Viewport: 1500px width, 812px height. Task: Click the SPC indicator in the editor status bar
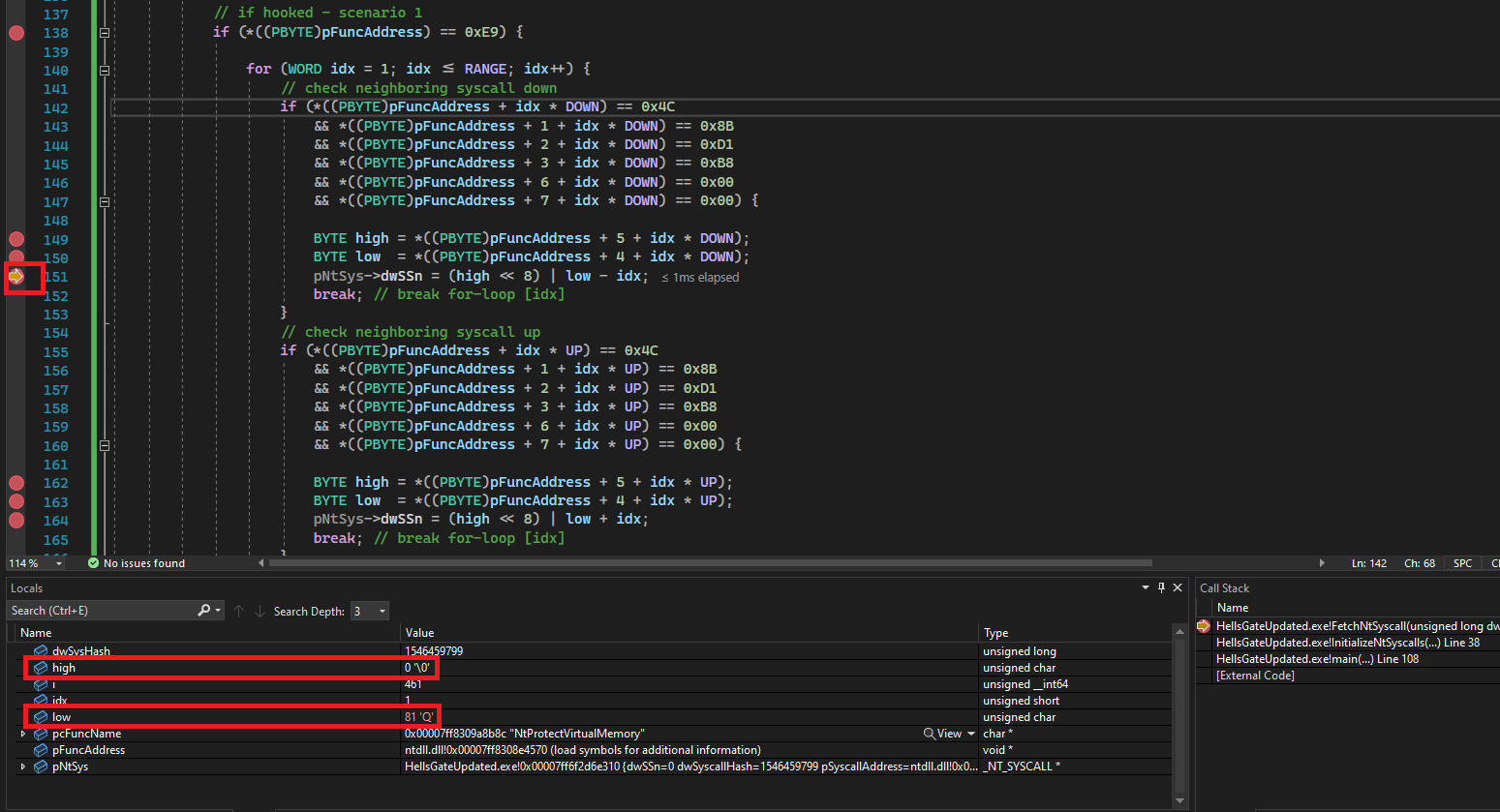pyautogui.click(x=1462, y=563)
